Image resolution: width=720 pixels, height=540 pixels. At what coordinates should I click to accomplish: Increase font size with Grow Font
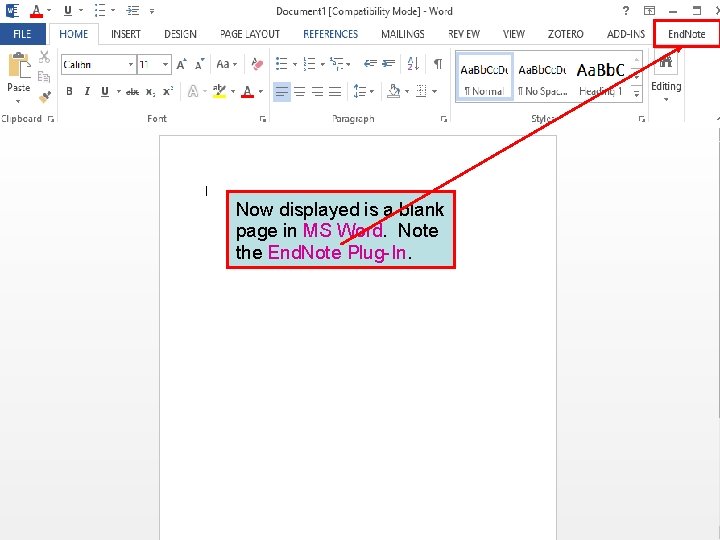coord(181,64)
